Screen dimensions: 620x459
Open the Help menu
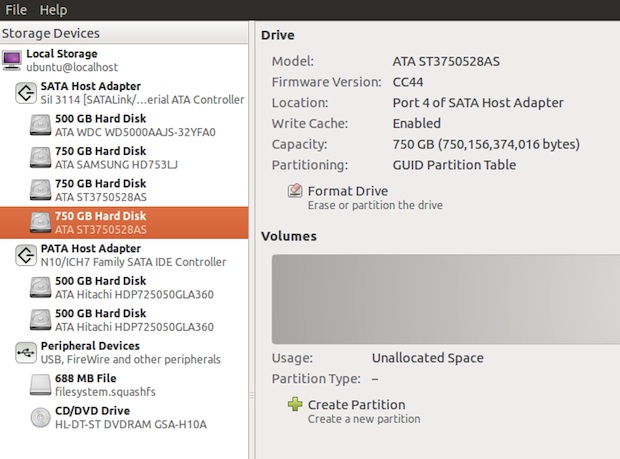53,10
